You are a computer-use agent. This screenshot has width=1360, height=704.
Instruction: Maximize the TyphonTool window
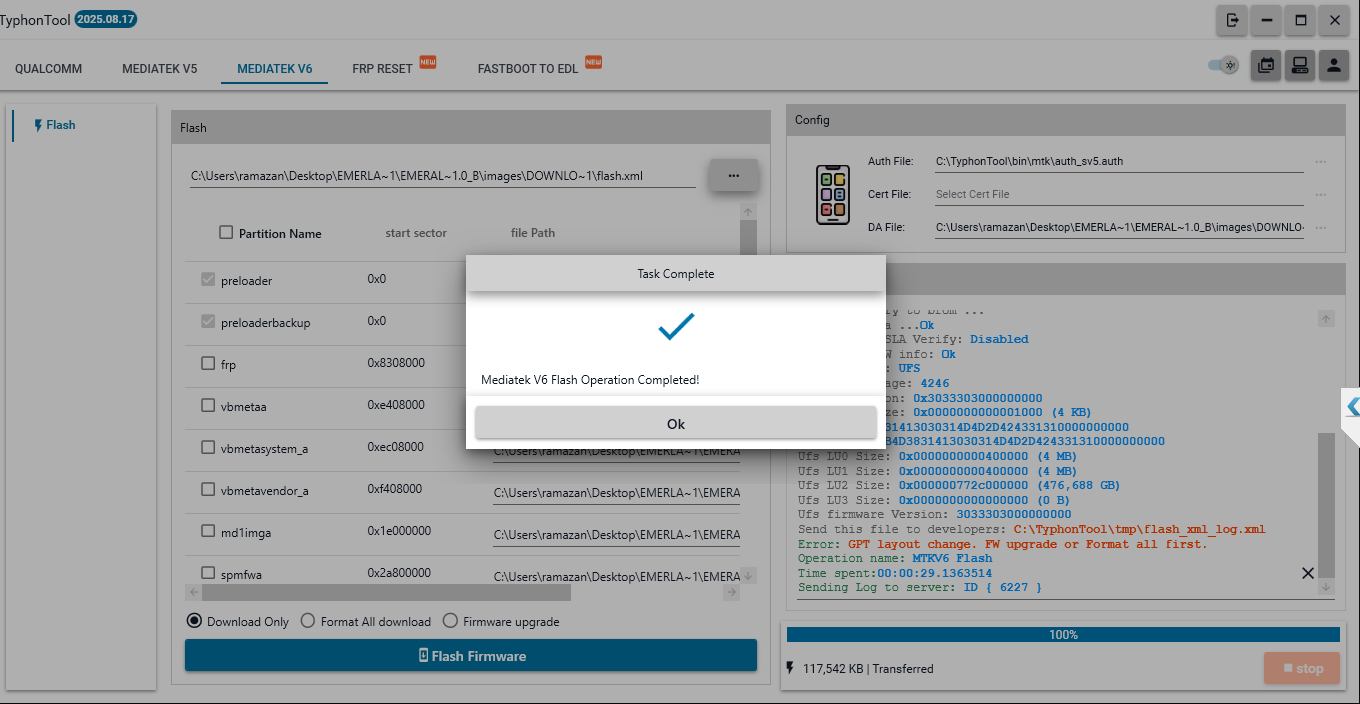pyautogui.click(x=1301, y=19)
